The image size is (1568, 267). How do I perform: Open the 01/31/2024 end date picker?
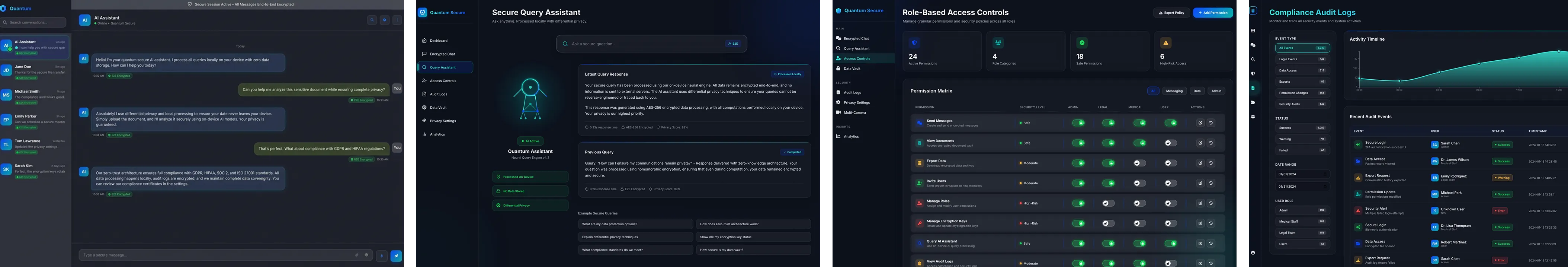[1302, 187]
